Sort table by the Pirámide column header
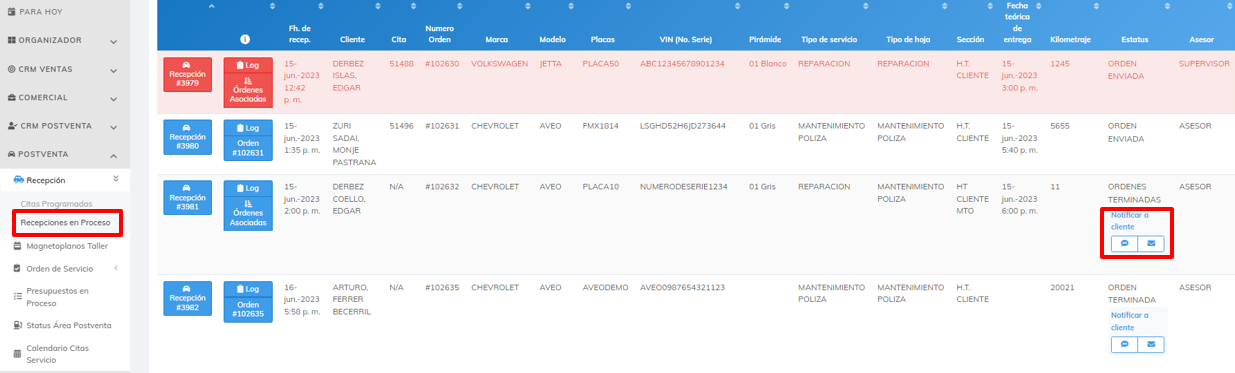This screenshot has width=1235, height=373. [x=764, y=39]
